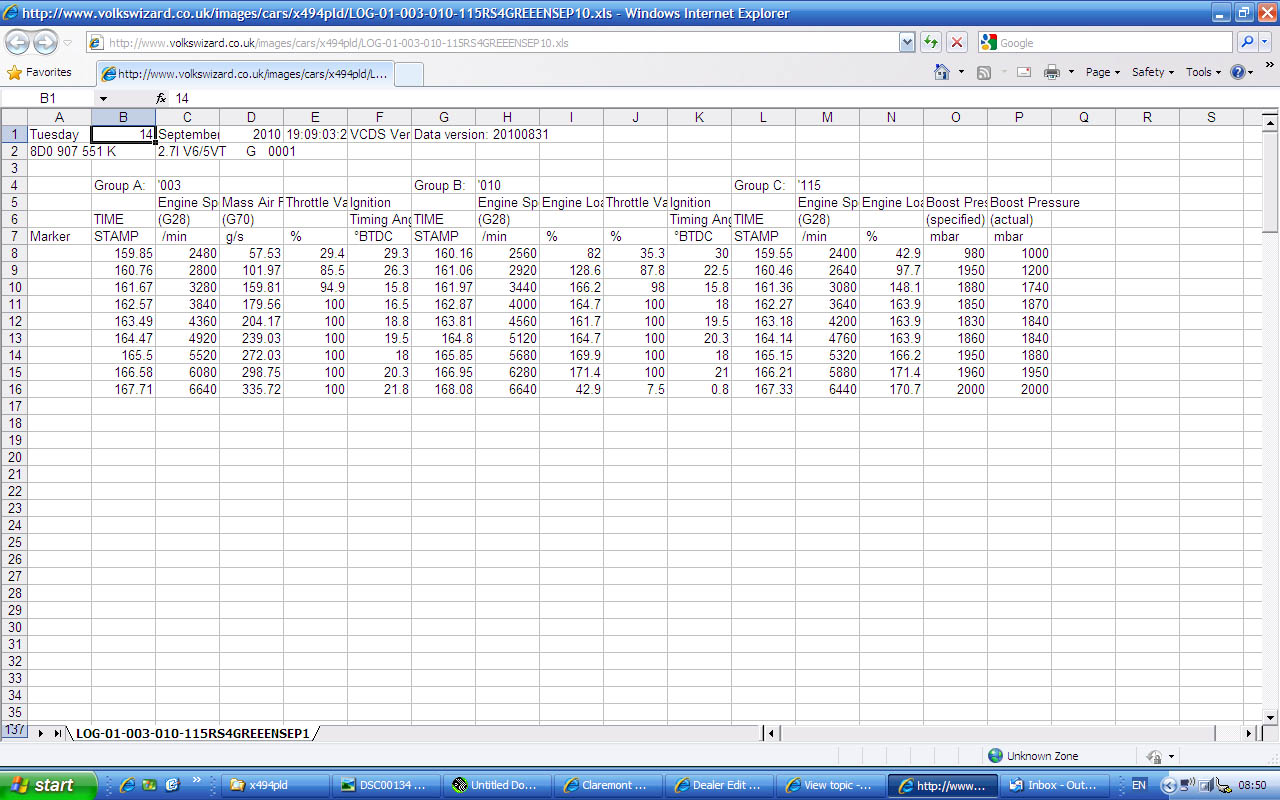Click the browser Back arrow button
The image size is (1280, 800).
(18, 43)
